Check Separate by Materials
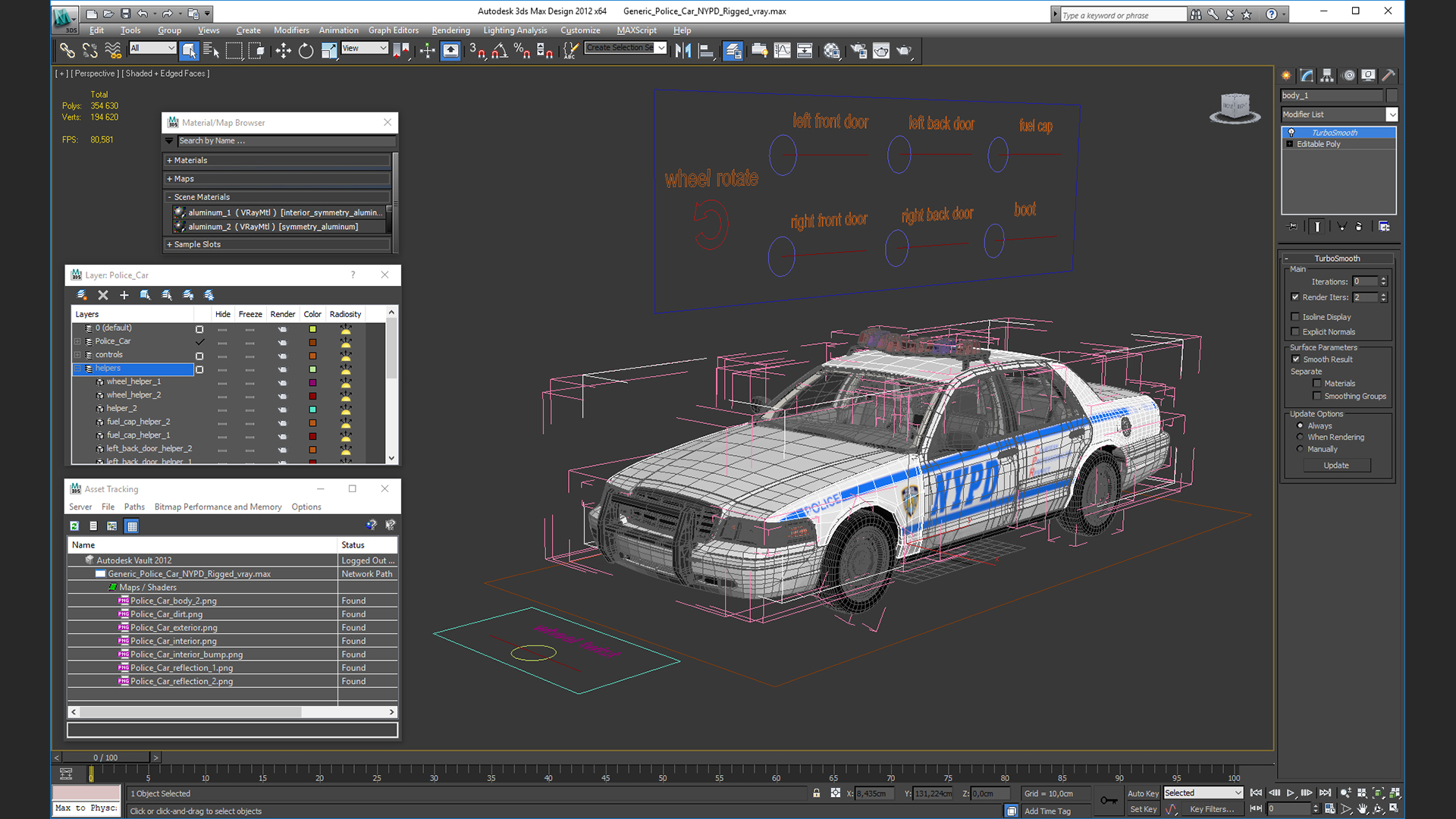The height and width of the screenshot is (819, 1456). pyautogui.click(x=1317, y=384)
